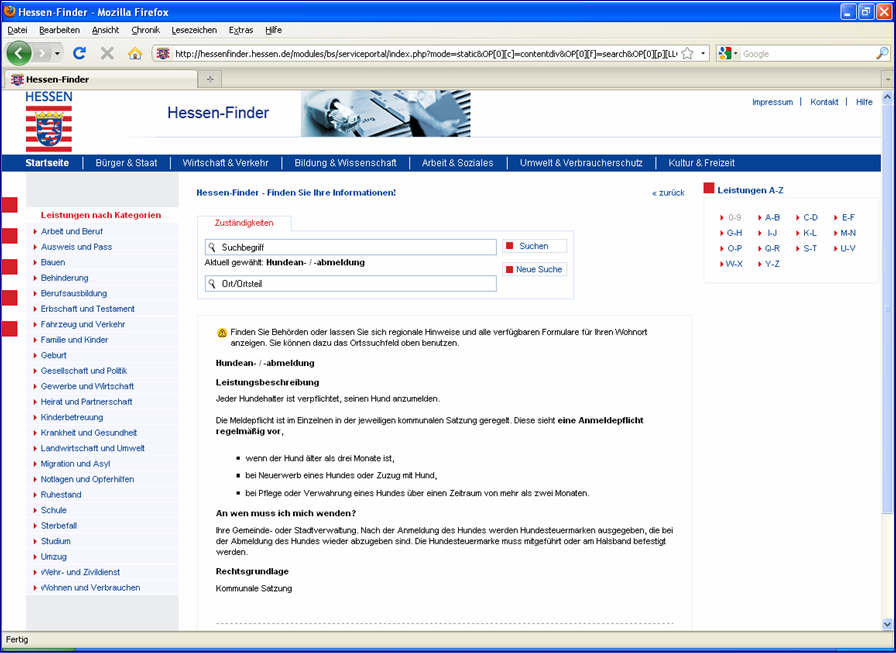Go to Startseite in navigation bar
896x653 pixels.
point(47,163)
